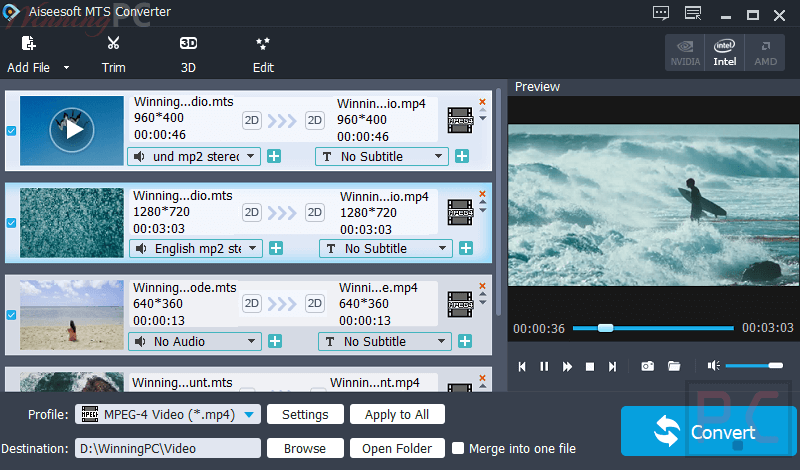Select the beach 640*360 video thumbnail
This screenshot has width=800, height=470.
click(72, 314)
